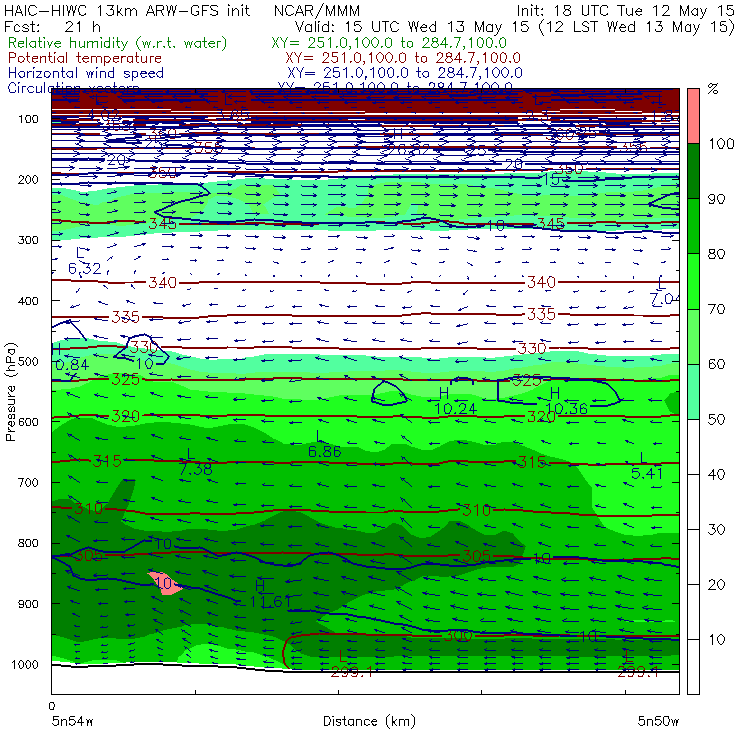Click the 70-80% bright green colorbar band
740x740 pixels.
pos(693,281)
